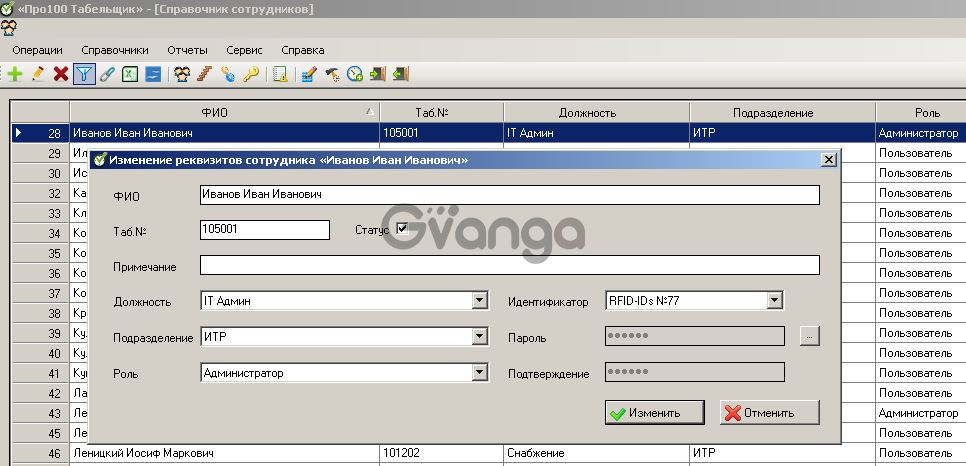Image resolution: width=966 pixels, height=466 pixels.
Task: Sort table by ФИО column header
Action: coord(224,112)
